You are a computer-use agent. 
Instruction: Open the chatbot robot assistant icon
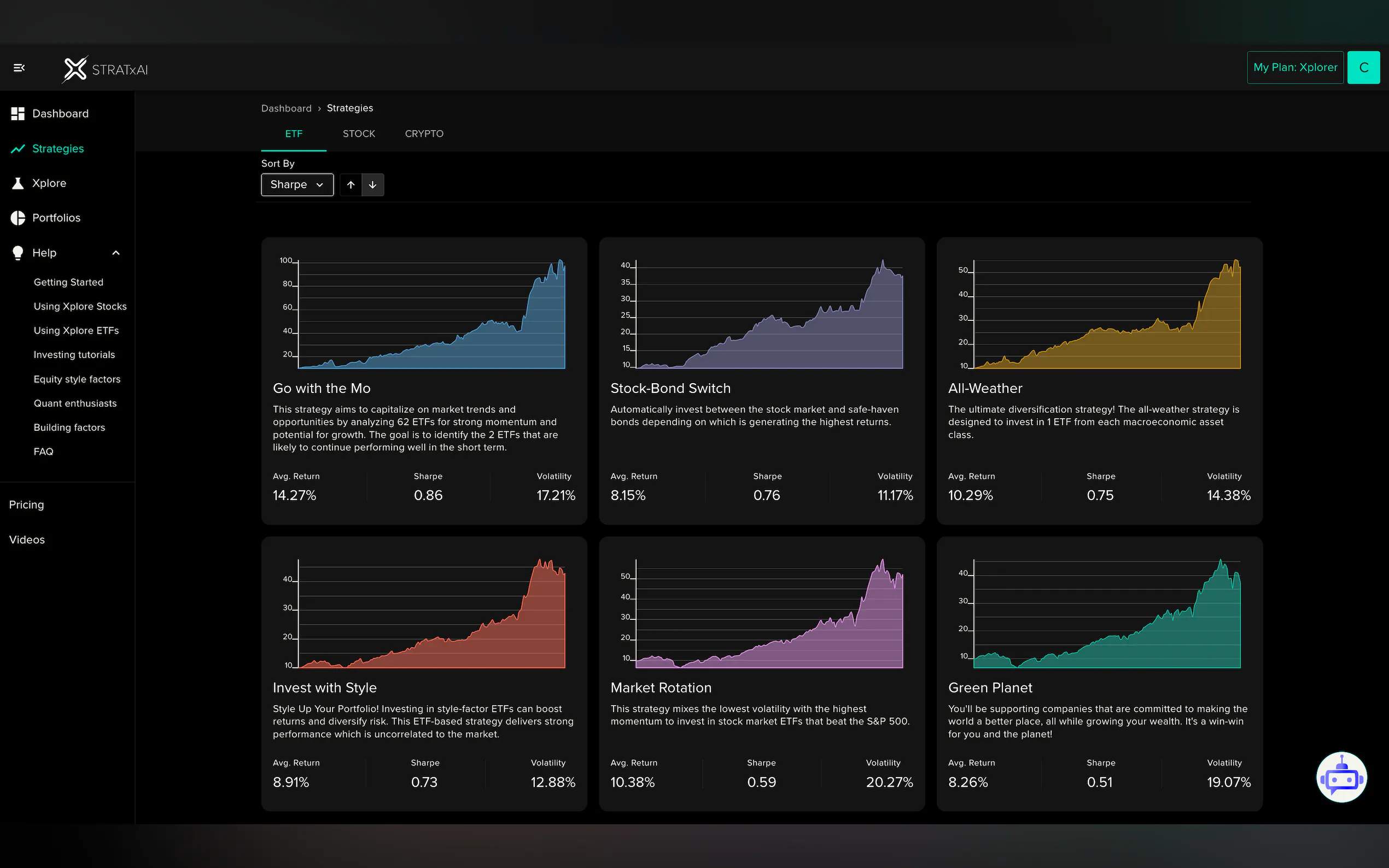1341,777
